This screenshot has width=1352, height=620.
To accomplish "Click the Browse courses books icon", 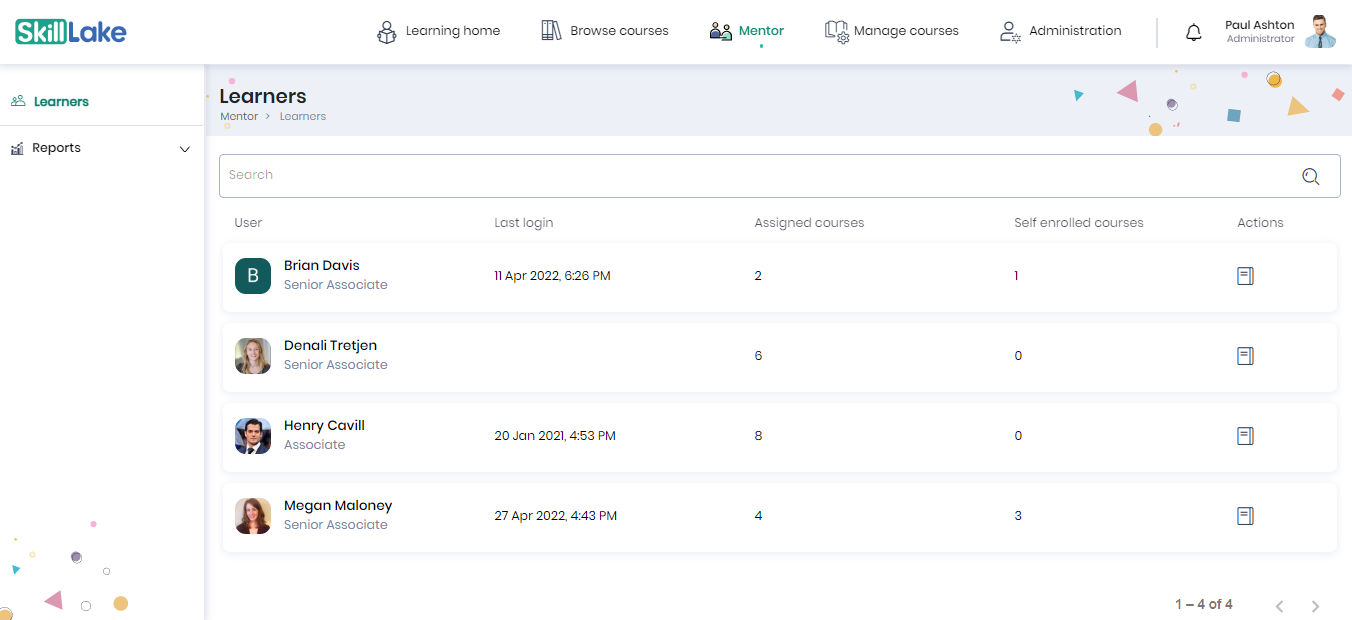I will 551,31.
